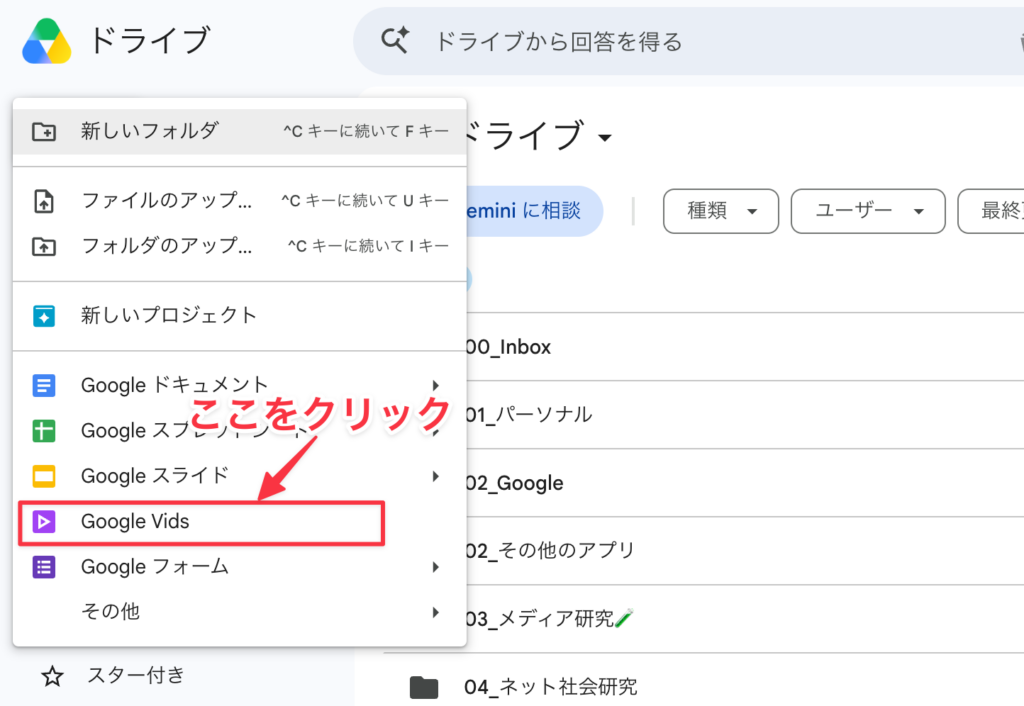Screen dimensions: 1024x706
Task: Open the 01_パーソナル folder row
Action: point(744,415)
